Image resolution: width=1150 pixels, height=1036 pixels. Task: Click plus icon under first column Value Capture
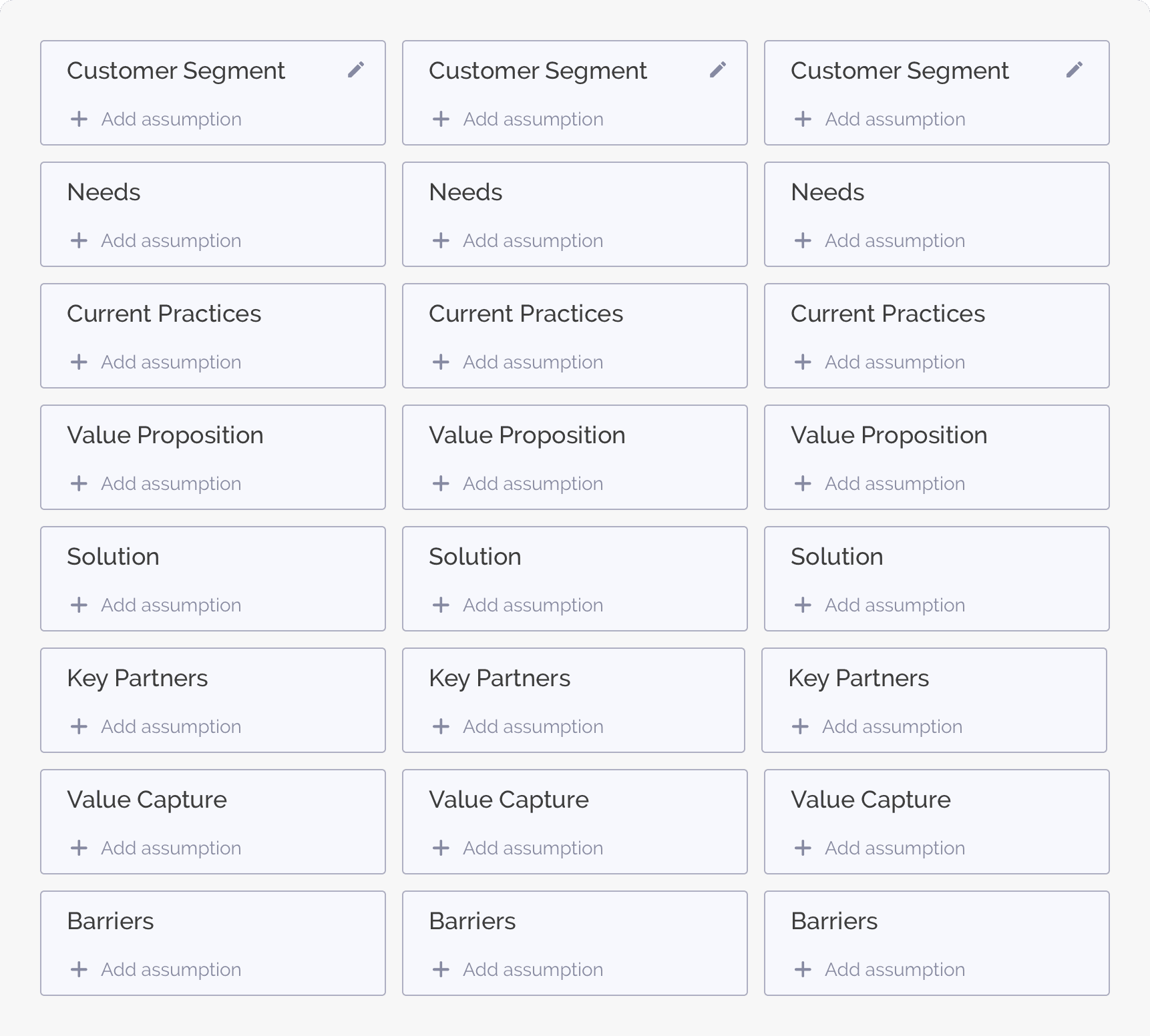pos(79,848)
